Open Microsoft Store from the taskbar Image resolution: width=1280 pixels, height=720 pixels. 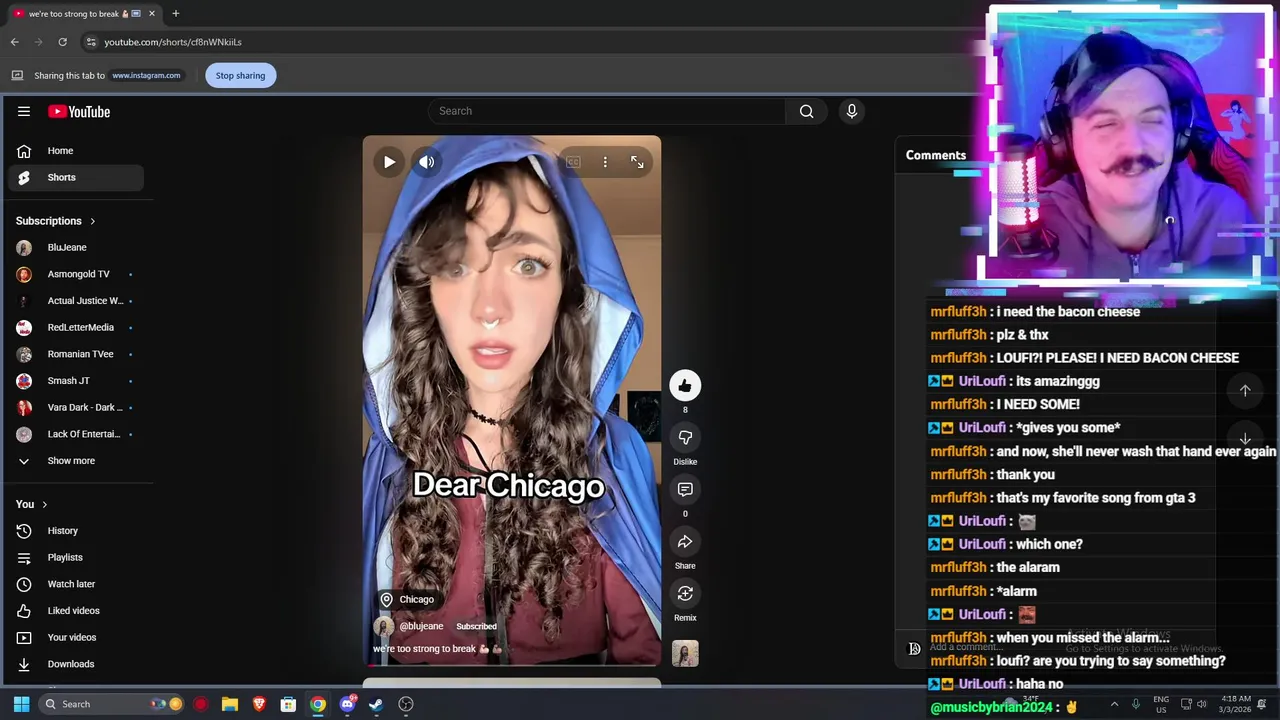point(288,704)
